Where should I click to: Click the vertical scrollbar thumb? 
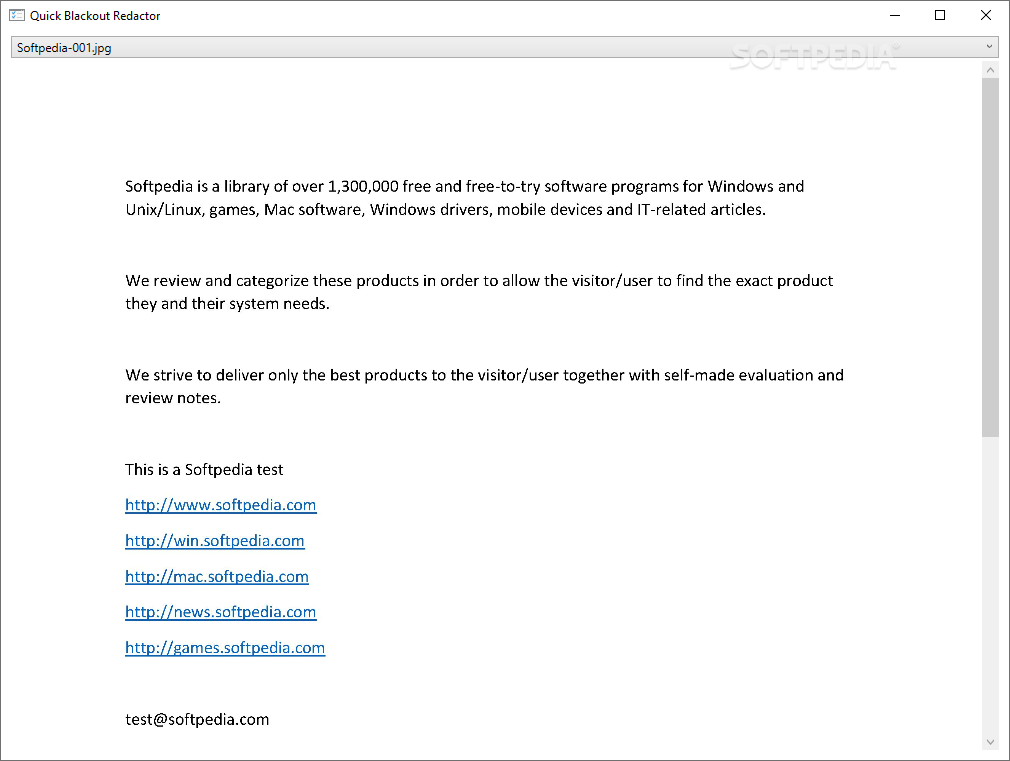[x=990, y=257]
